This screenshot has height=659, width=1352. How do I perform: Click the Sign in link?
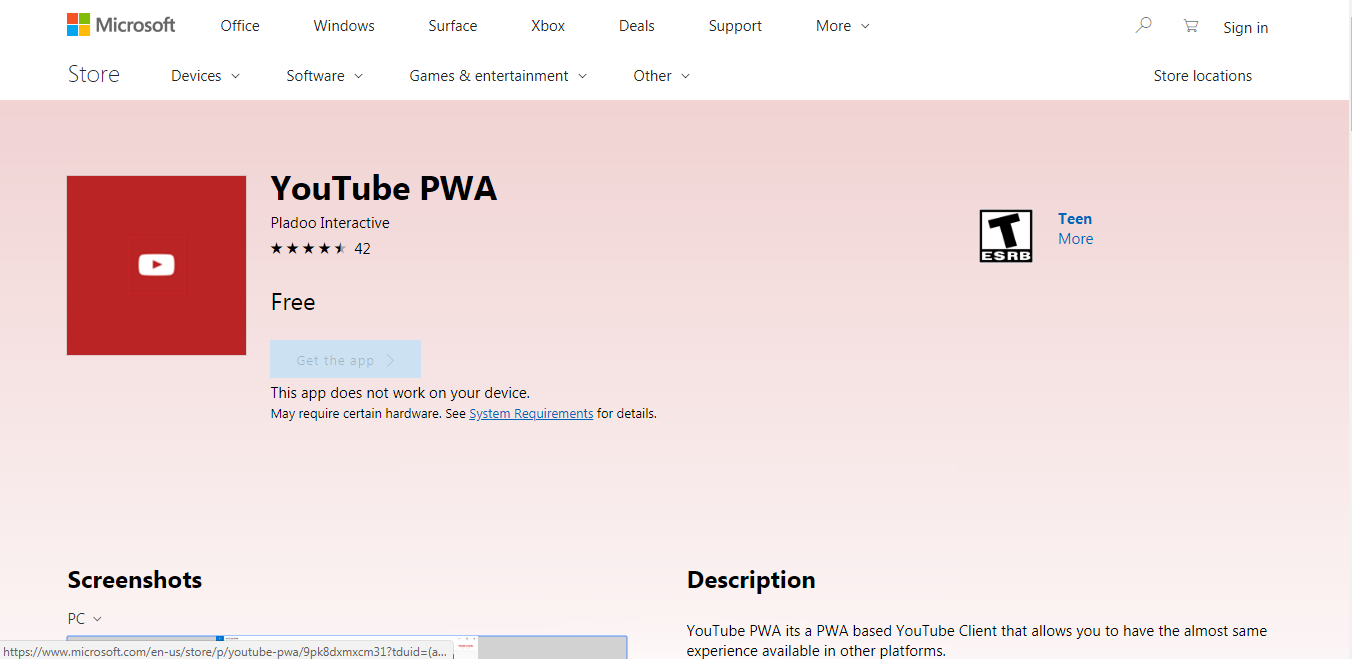point(1245,28)
